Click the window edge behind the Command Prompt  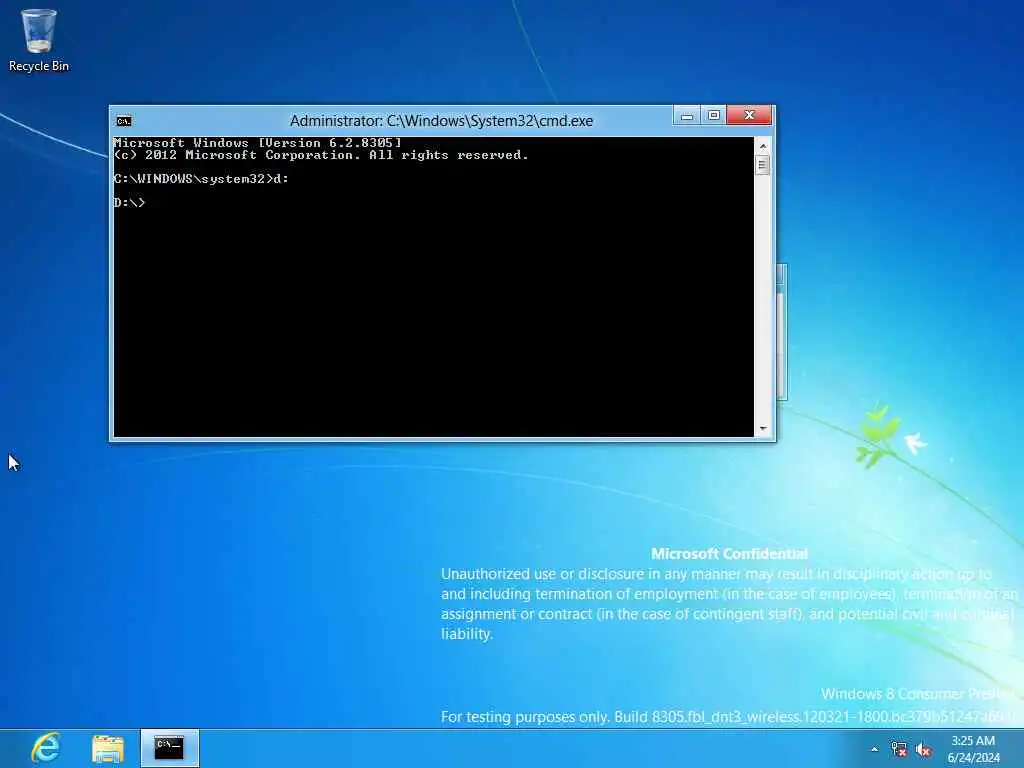pyautogui.click(x=782, y=332)
